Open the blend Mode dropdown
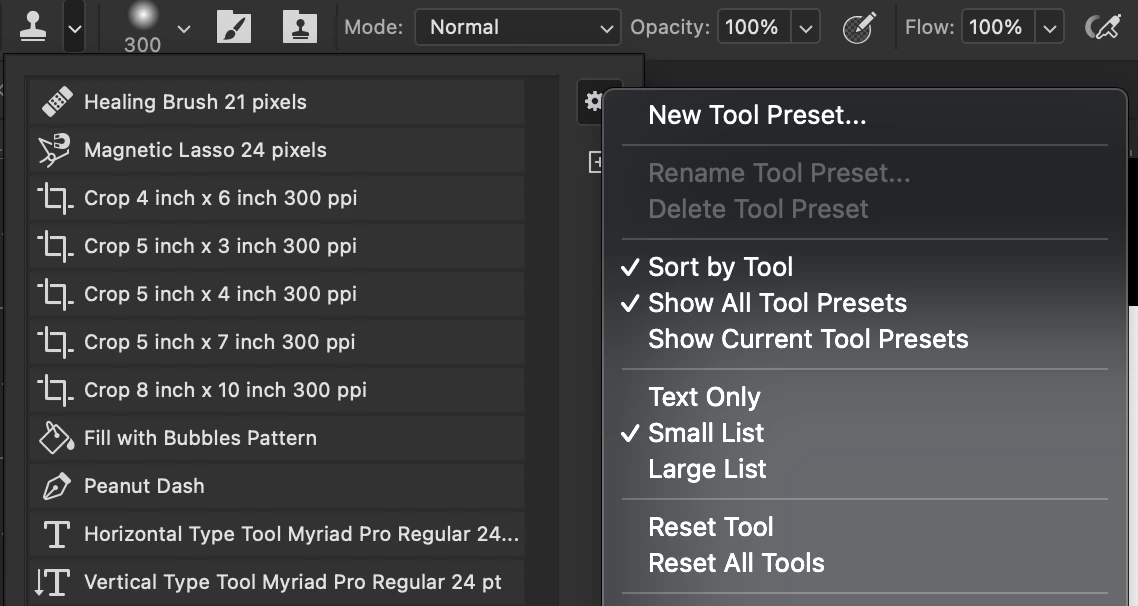The height and width of the screenshot is (606, 1138). 517,27
